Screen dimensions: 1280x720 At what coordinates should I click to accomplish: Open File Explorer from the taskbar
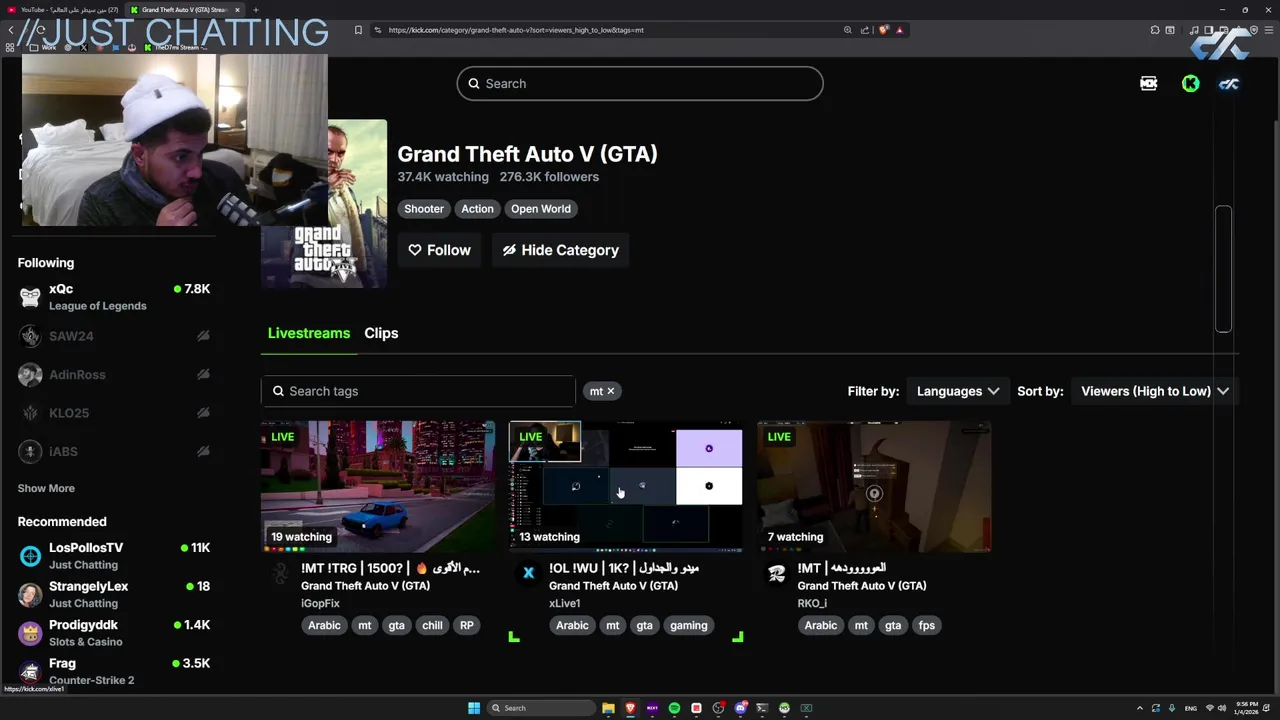point(608,708)
